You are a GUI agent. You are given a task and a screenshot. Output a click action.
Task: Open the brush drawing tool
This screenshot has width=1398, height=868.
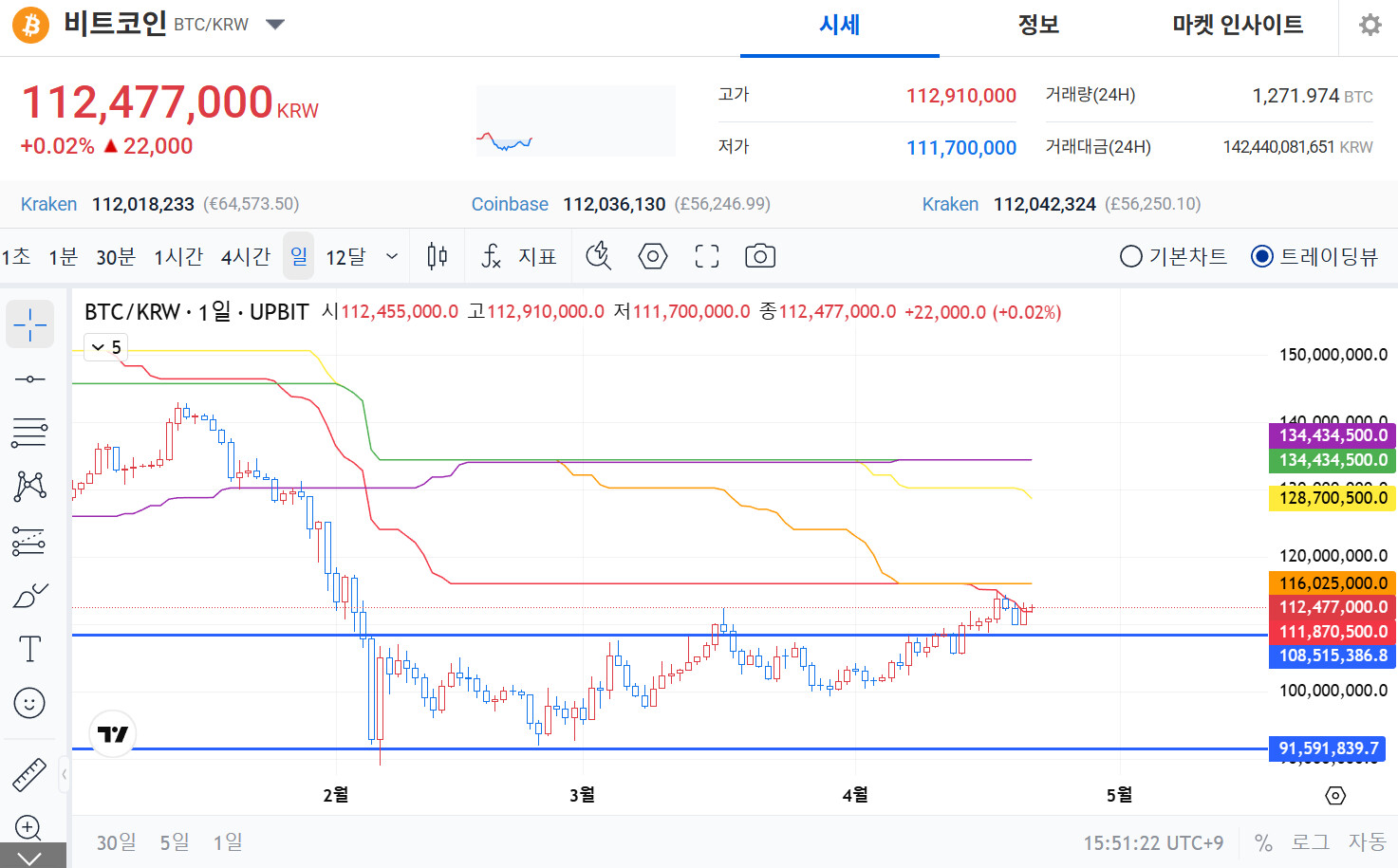click(30, 596)
